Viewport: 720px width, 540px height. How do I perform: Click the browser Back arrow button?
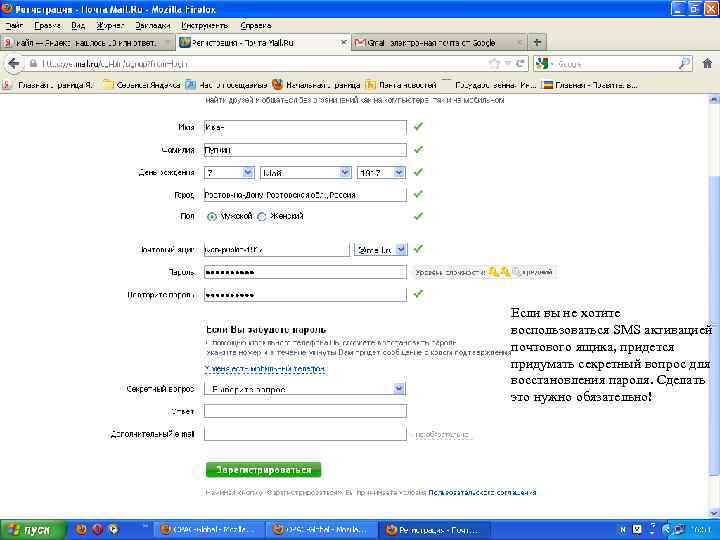(13, 63)
